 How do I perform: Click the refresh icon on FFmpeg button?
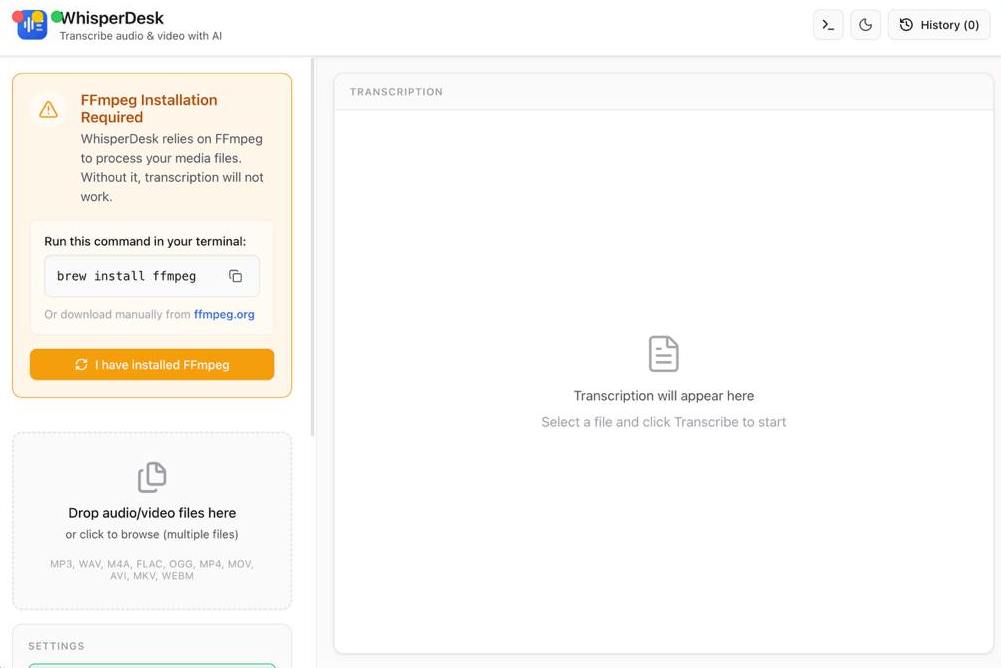pyautogui.click(x=82, y=365)
